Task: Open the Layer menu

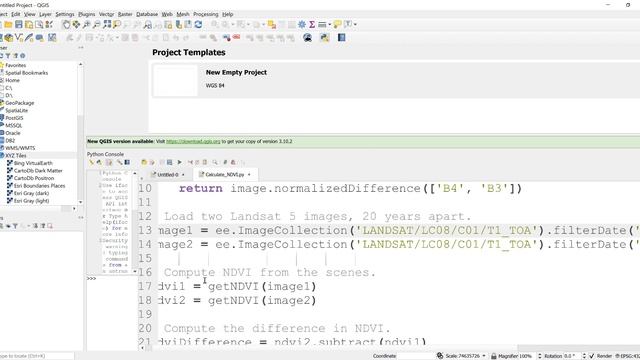Action: coord(45,14)
